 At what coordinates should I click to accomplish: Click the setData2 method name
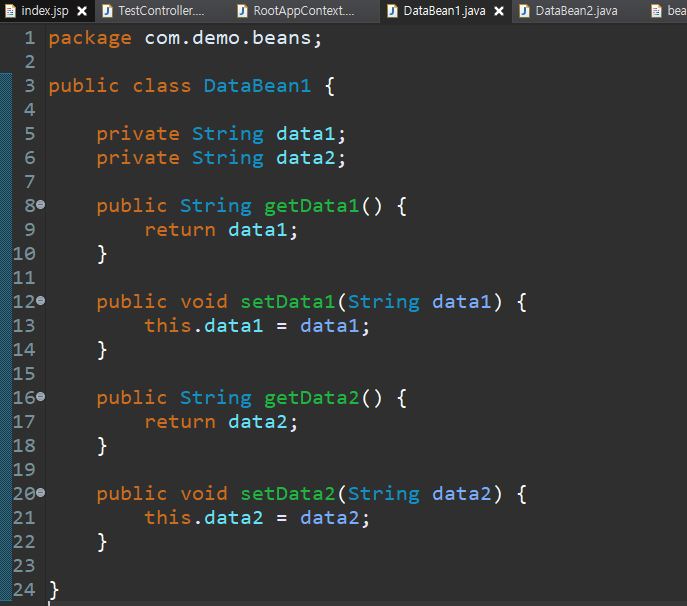(x=288, y=494)
